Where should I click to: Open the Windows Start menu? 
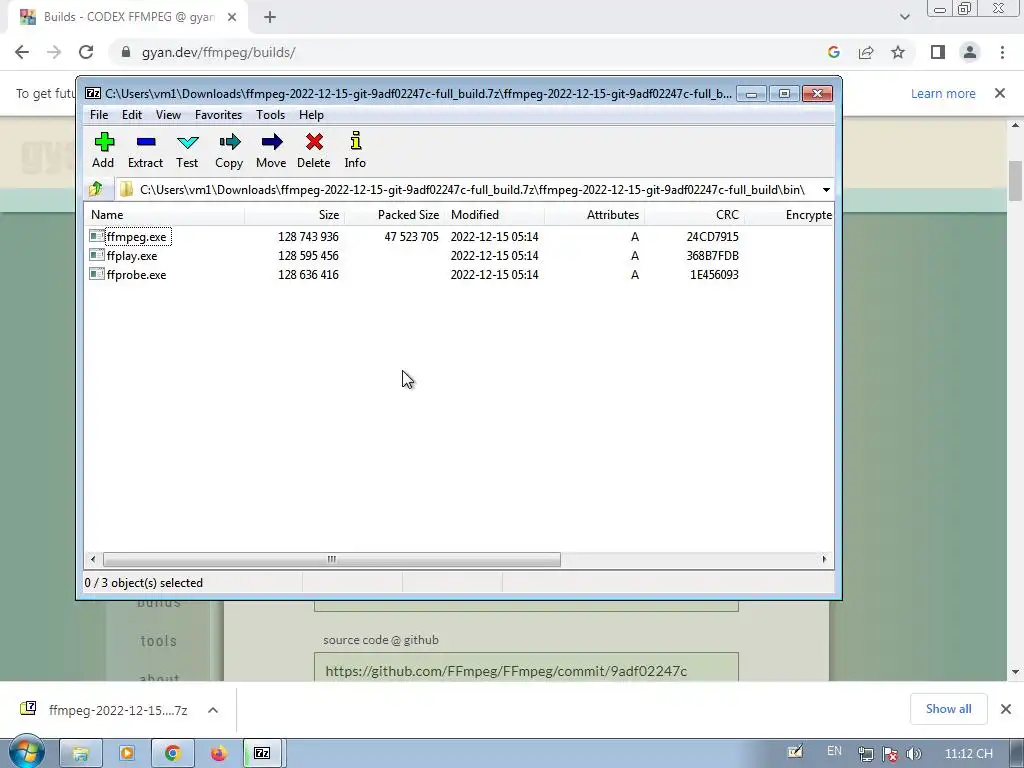tap(26, 752)
